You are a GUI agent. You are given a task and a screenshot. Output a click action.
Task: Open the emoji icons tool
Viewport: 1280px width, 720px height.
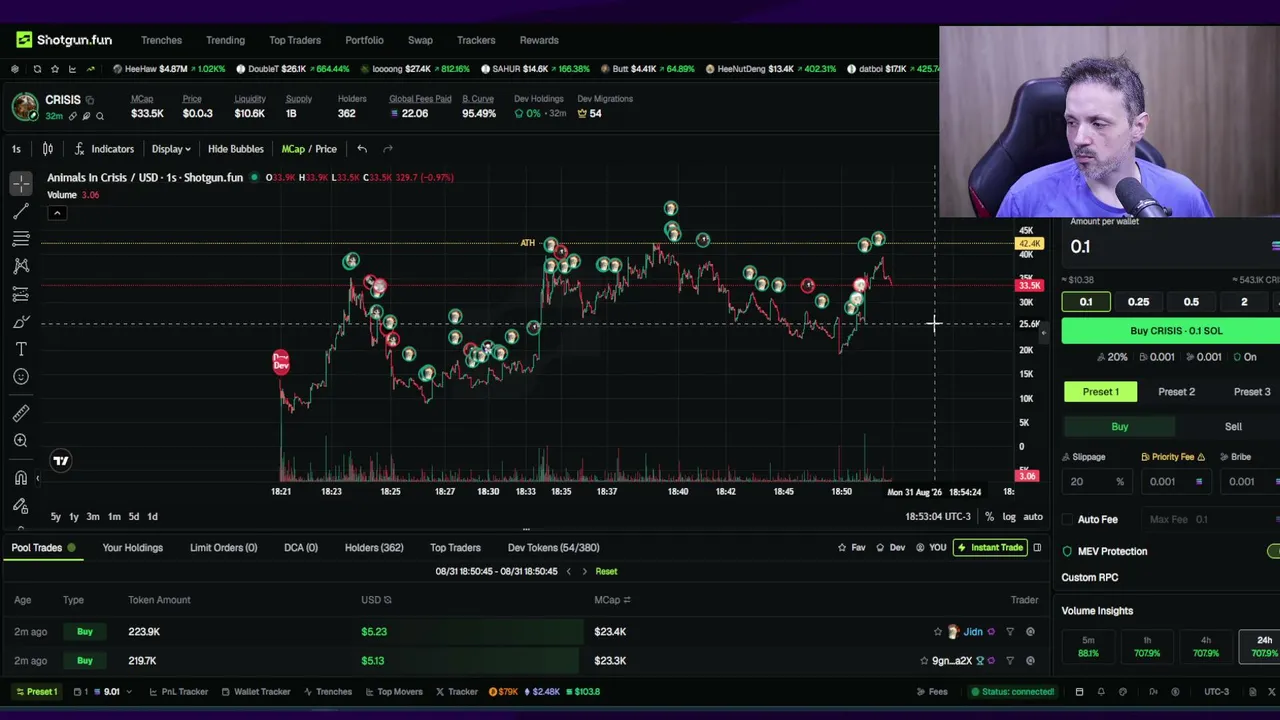pos(21,377)
